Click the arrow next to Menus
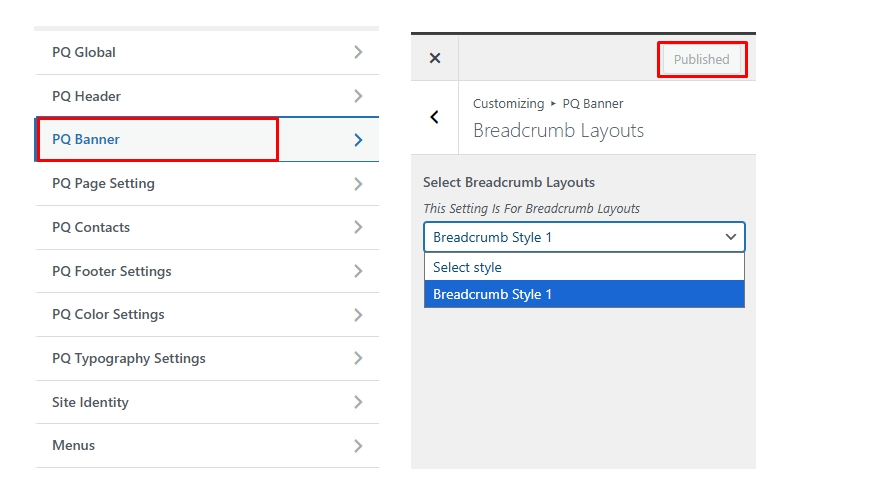The image size is (869, 504). (x=358, y=445)
